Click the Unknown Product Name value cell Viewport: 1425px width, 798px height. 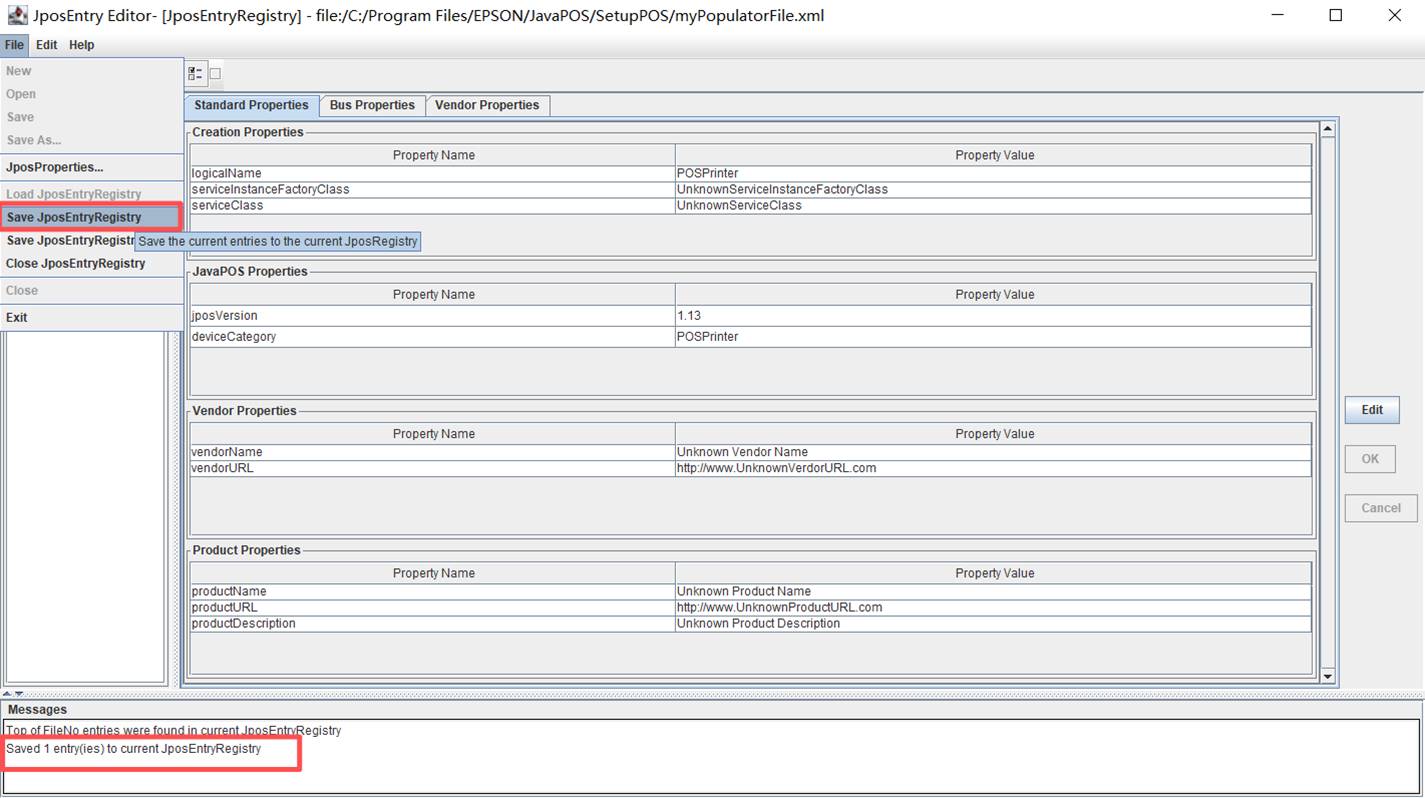coord(993,591)
